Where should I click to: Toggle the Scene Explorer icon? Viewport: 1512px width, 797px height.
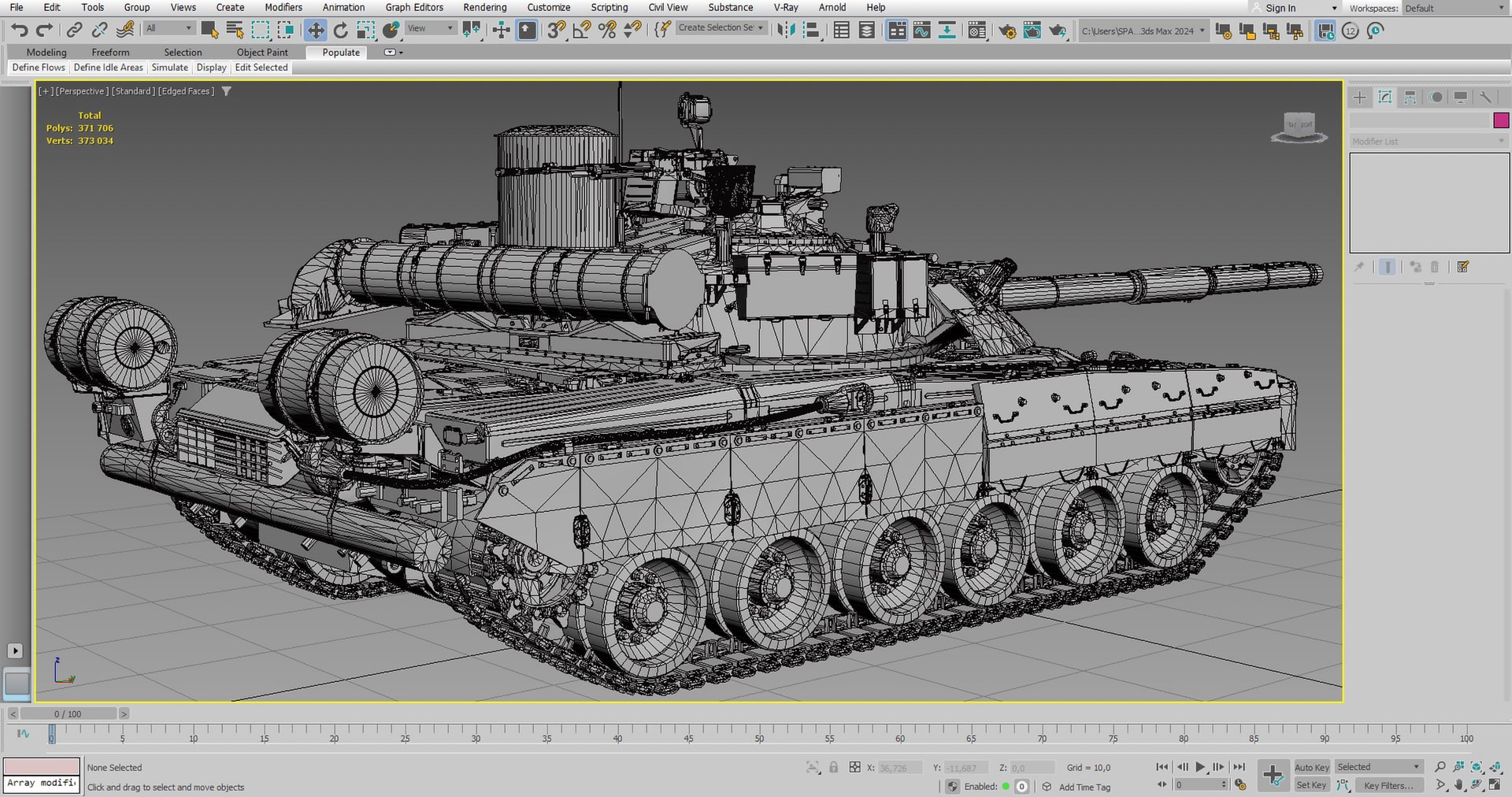coord(841,30)
